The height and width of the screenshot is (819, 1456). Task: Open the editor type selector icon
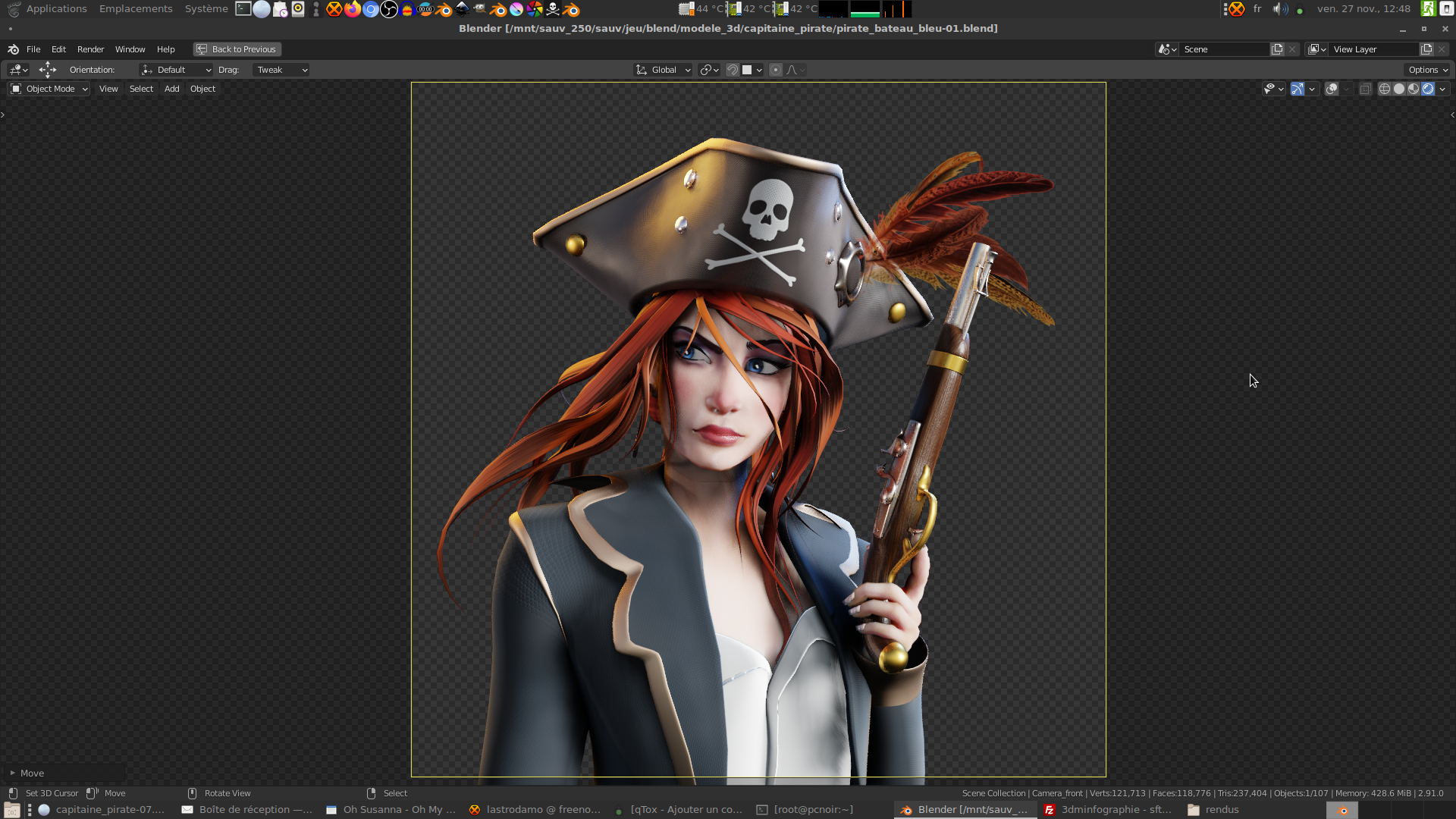[x=18, y=70]
